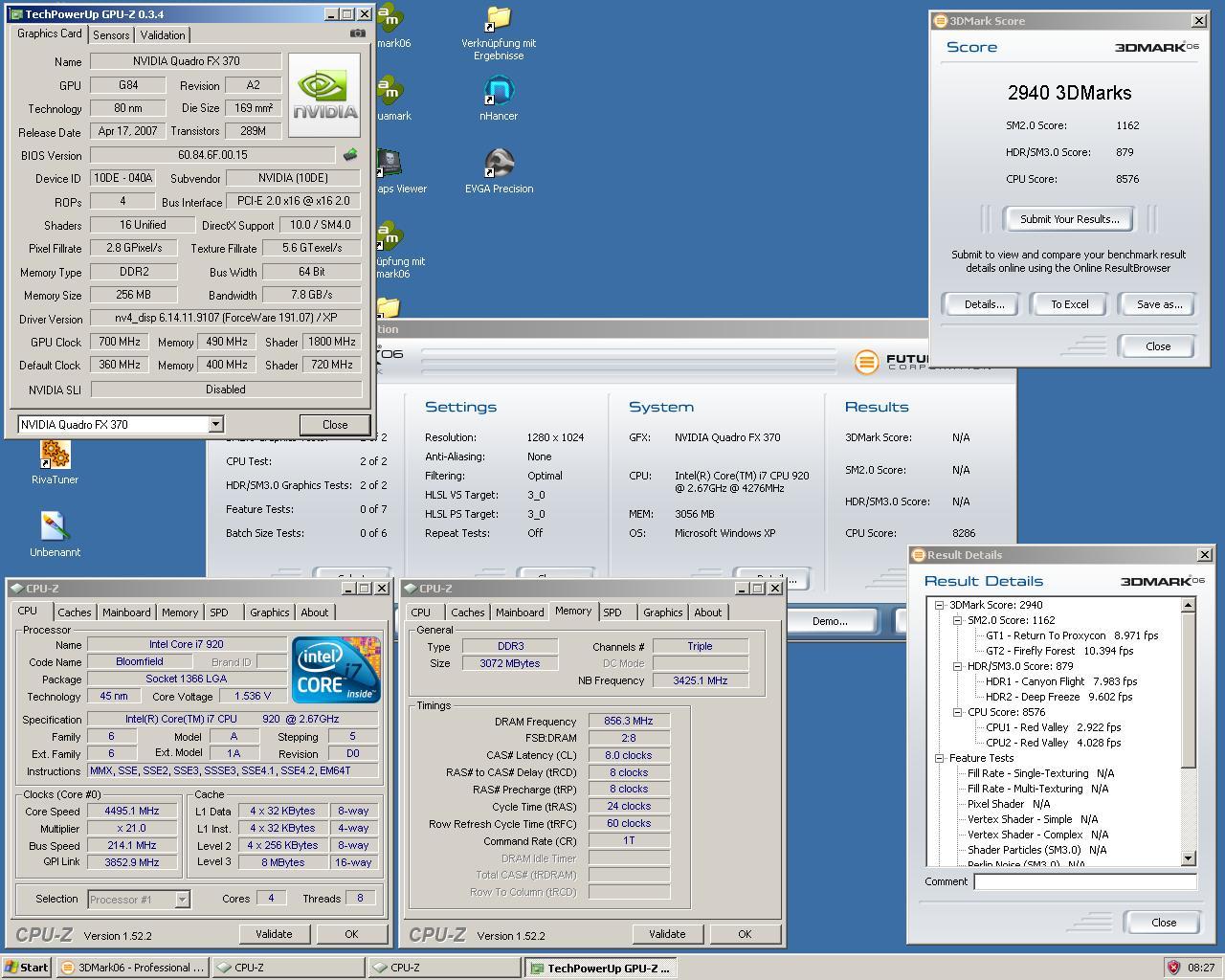The width and height of the screenshot is (1225, 980).
Task: Select Fill Rate - Single-Texturing row
Action: [x=1041, y=773]
